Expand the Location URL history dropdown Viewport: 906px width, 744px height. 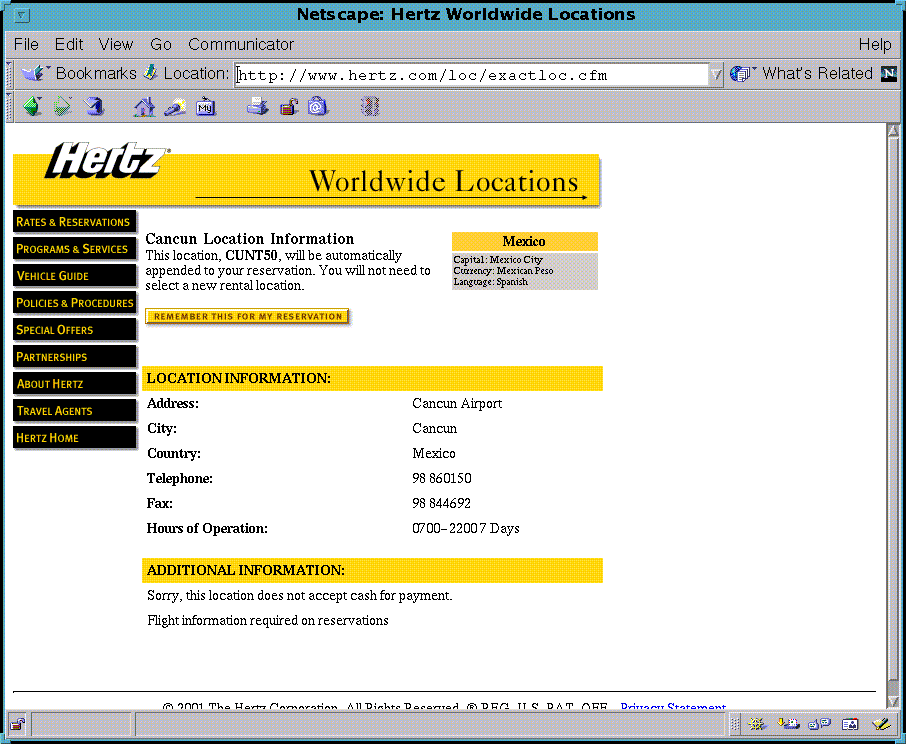(716, 74)
